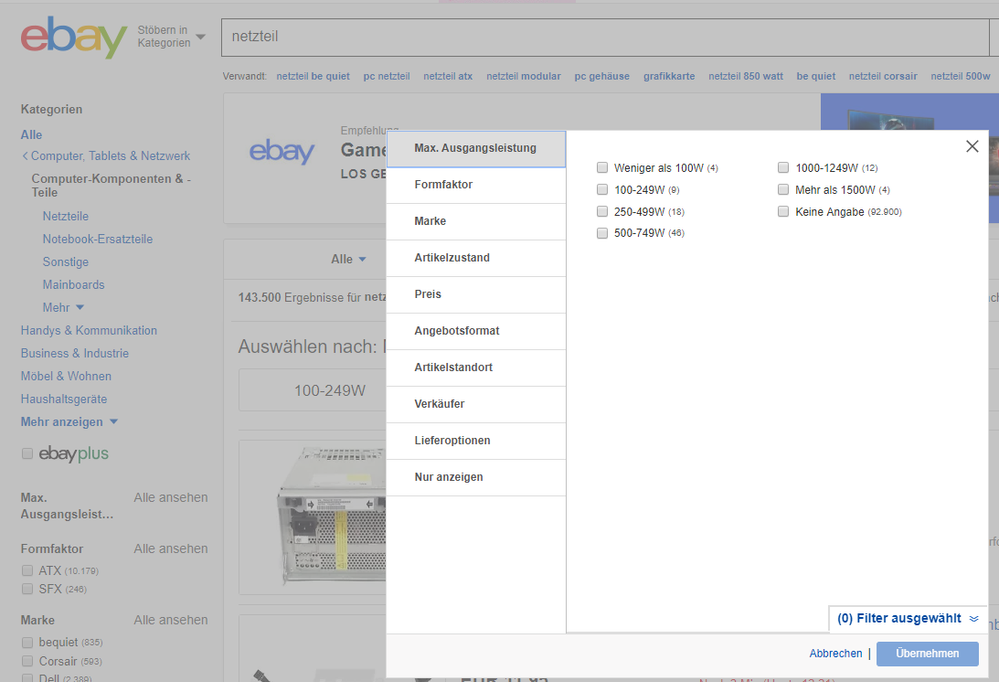Image resolution: width=999 pixels, height=682 pixels.
Task: Open related search netzteil be quiet
Action: tap(313, 76)
